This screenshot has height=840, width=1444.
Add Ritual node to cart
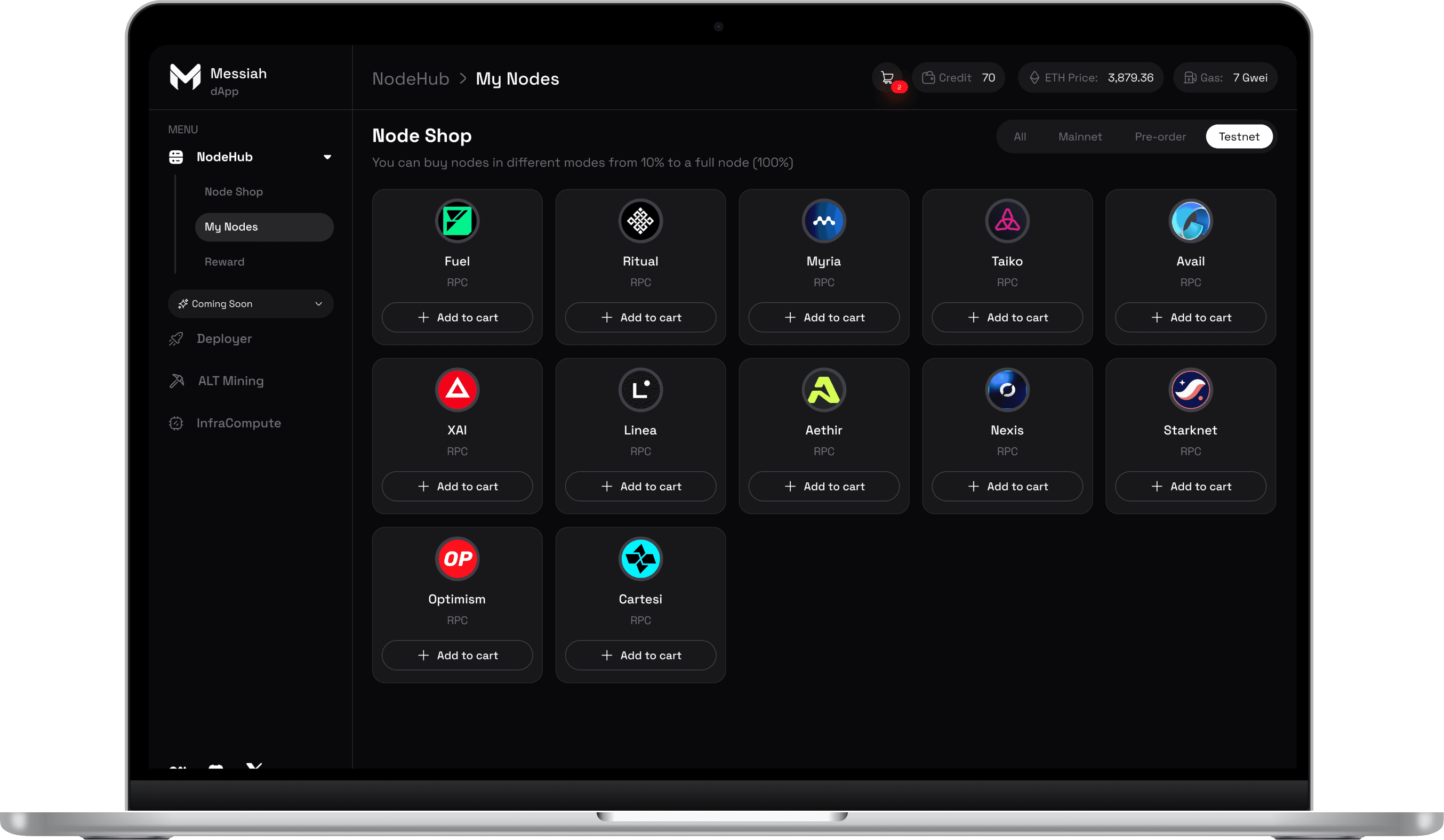640,317
